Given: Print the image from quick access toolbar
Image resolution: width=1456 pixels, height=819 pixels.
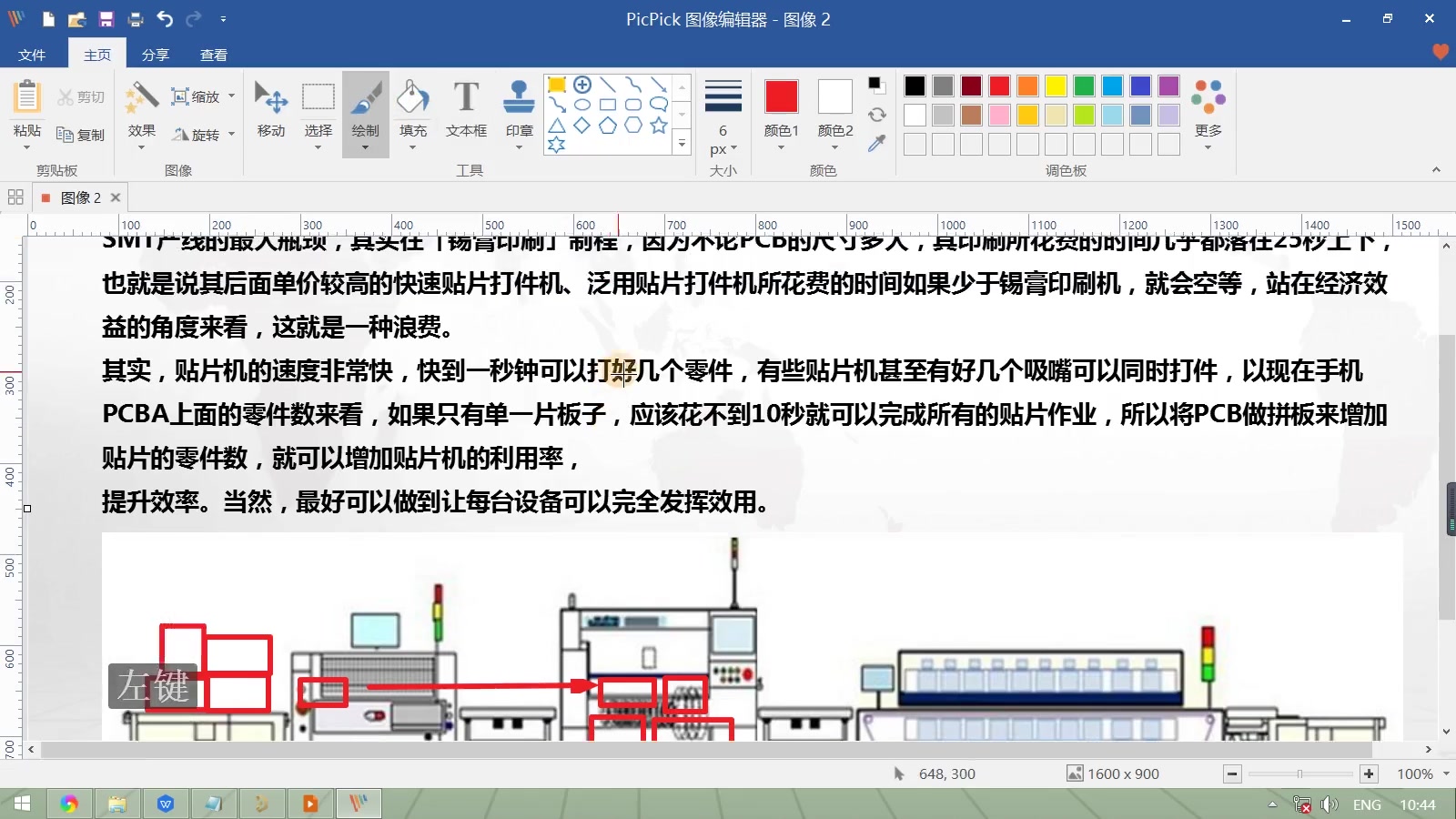Looking at the screenshot, I should [136, 19].
